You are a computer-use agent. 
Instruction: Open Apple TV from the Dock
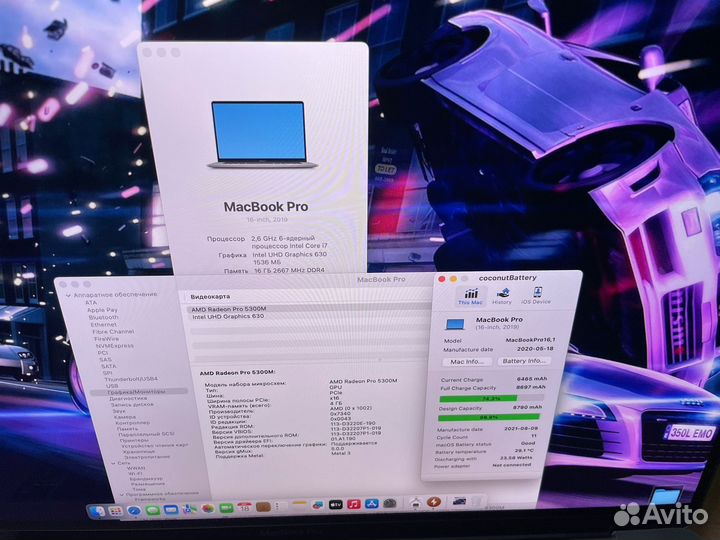(x=336, y=505)
